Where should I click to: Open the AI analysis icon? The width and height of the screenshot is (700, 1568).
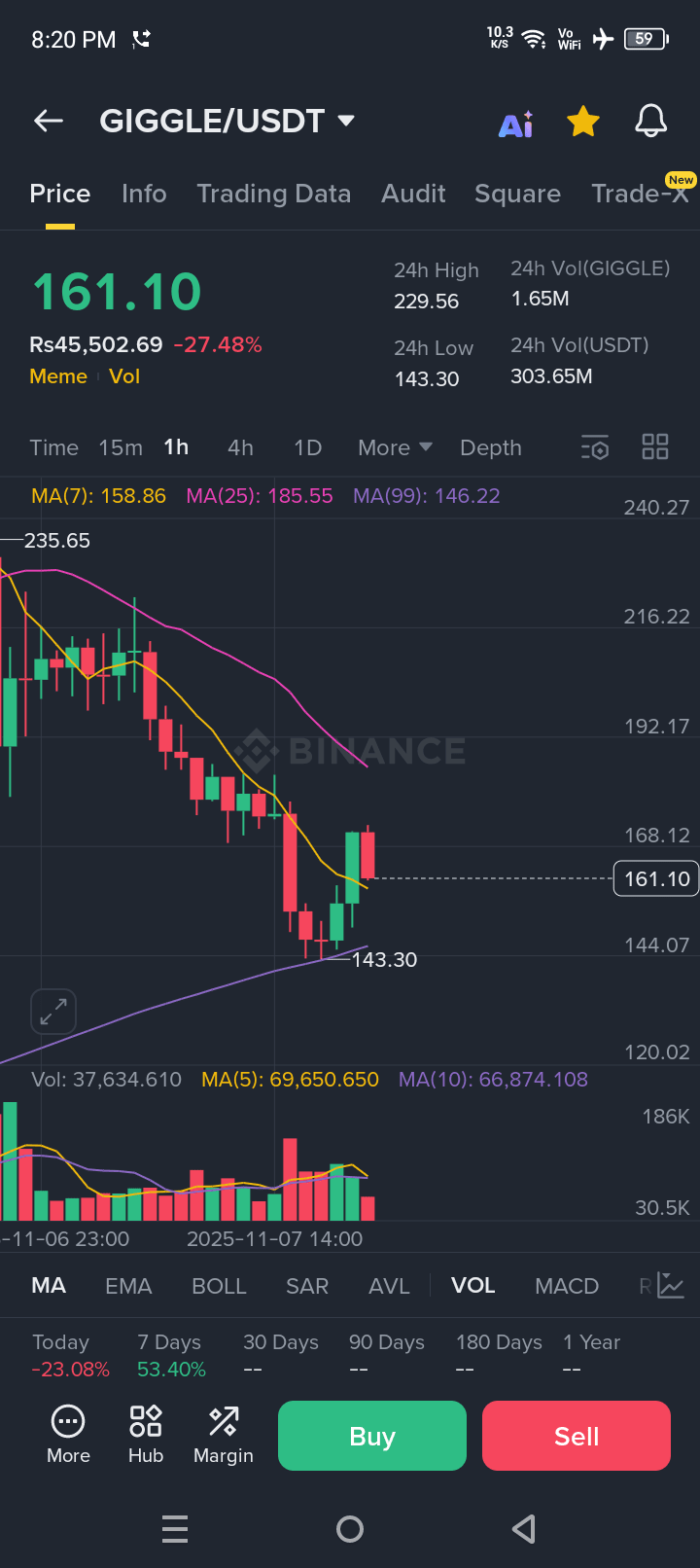click(x=516, y=124)
